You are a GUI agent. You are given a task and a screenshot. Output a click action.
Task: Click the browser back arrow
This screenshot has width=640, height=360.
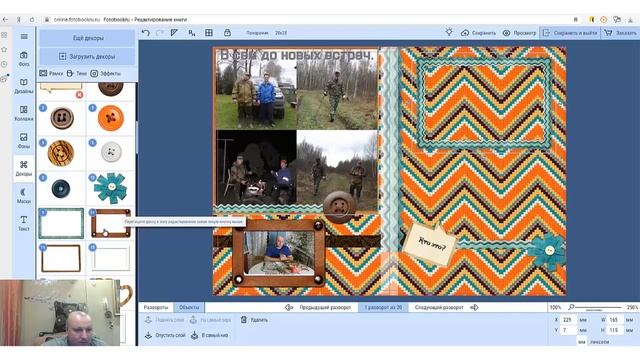[x=5, y=20]
